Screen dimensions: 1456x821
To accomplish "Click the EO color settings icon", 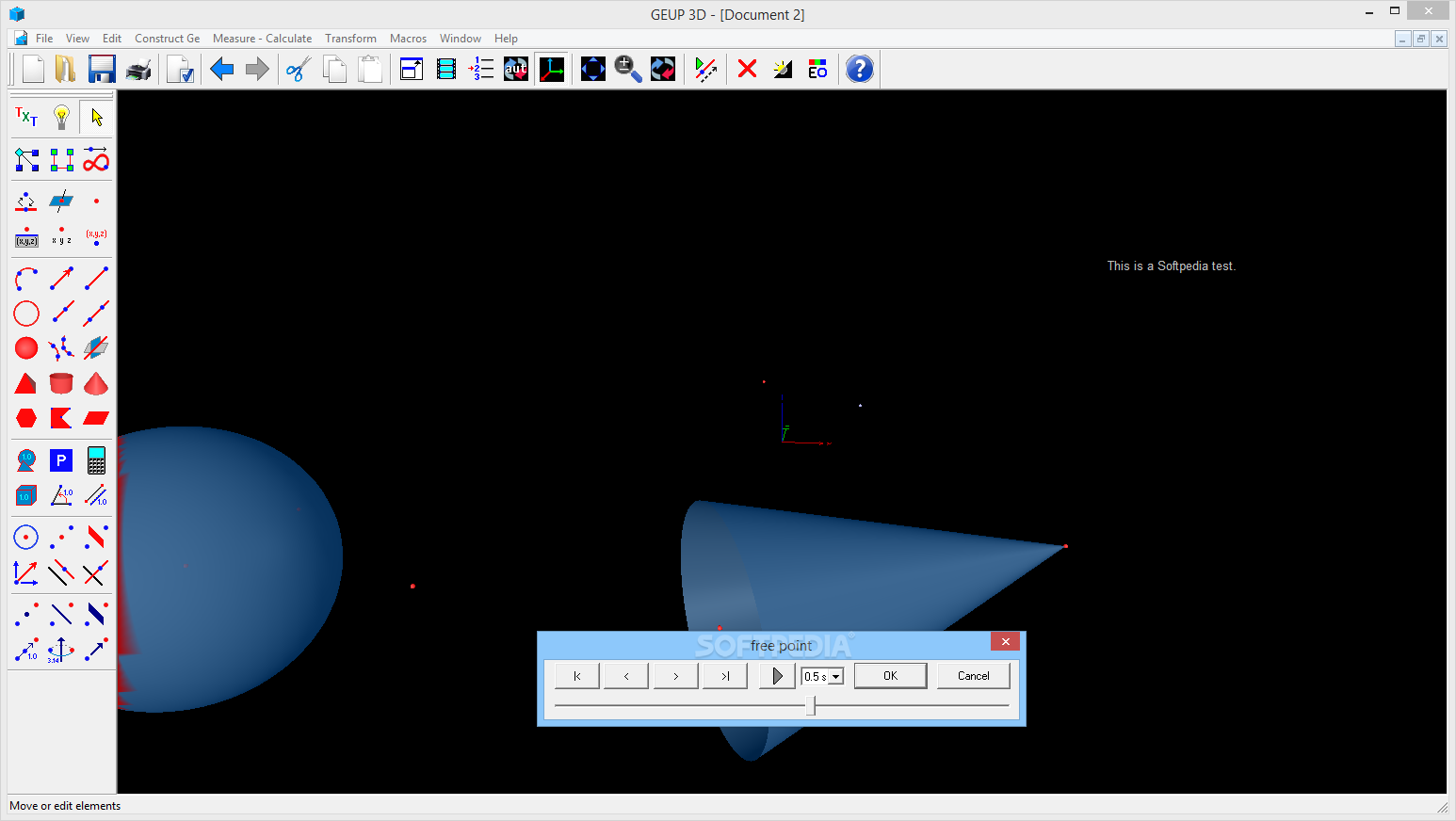I will tap(817, 69).
